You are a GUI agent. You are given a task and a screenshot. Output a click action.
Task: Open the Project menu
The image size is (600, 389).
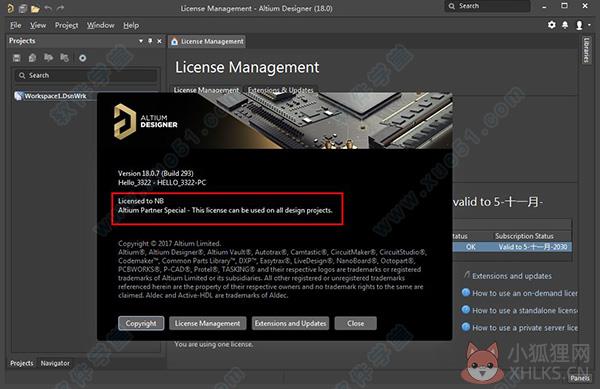pos(67,25)
